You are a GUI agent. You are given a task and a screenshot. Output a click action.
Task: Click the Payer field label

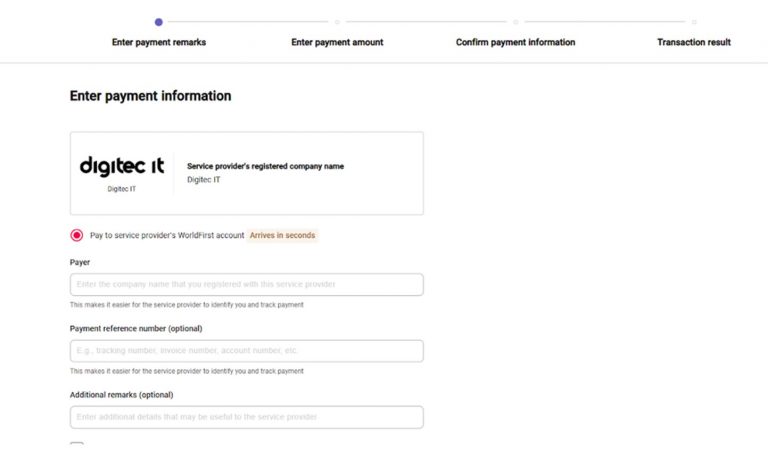click(80, 263)
